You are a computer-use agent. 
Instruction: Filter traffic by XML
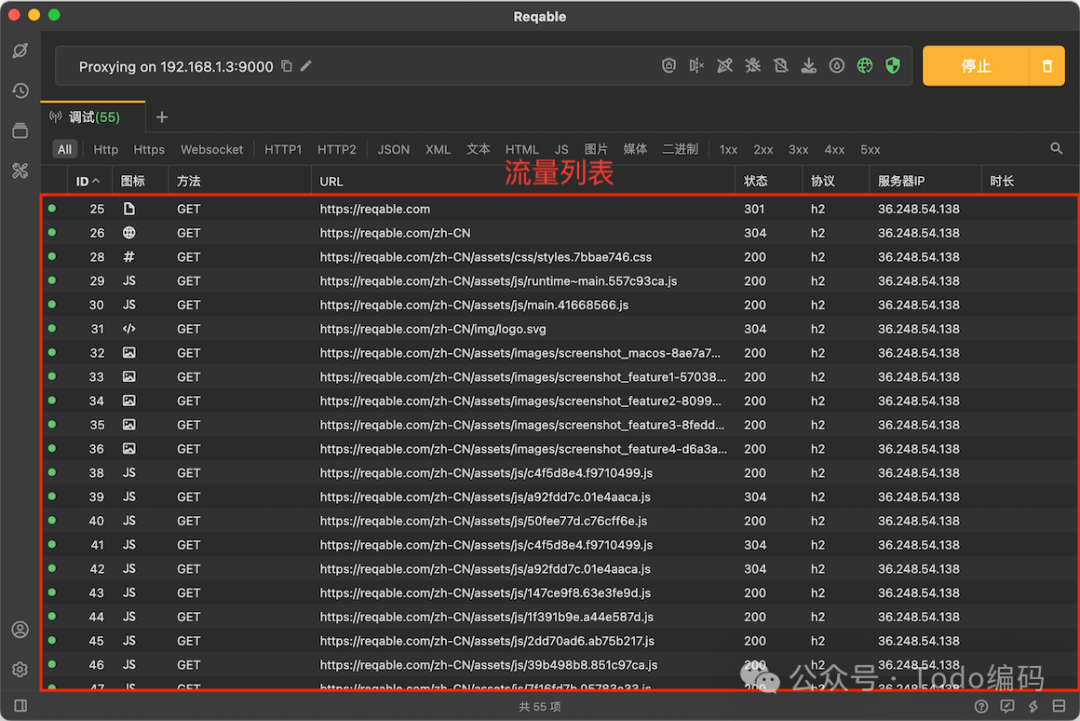438,149
